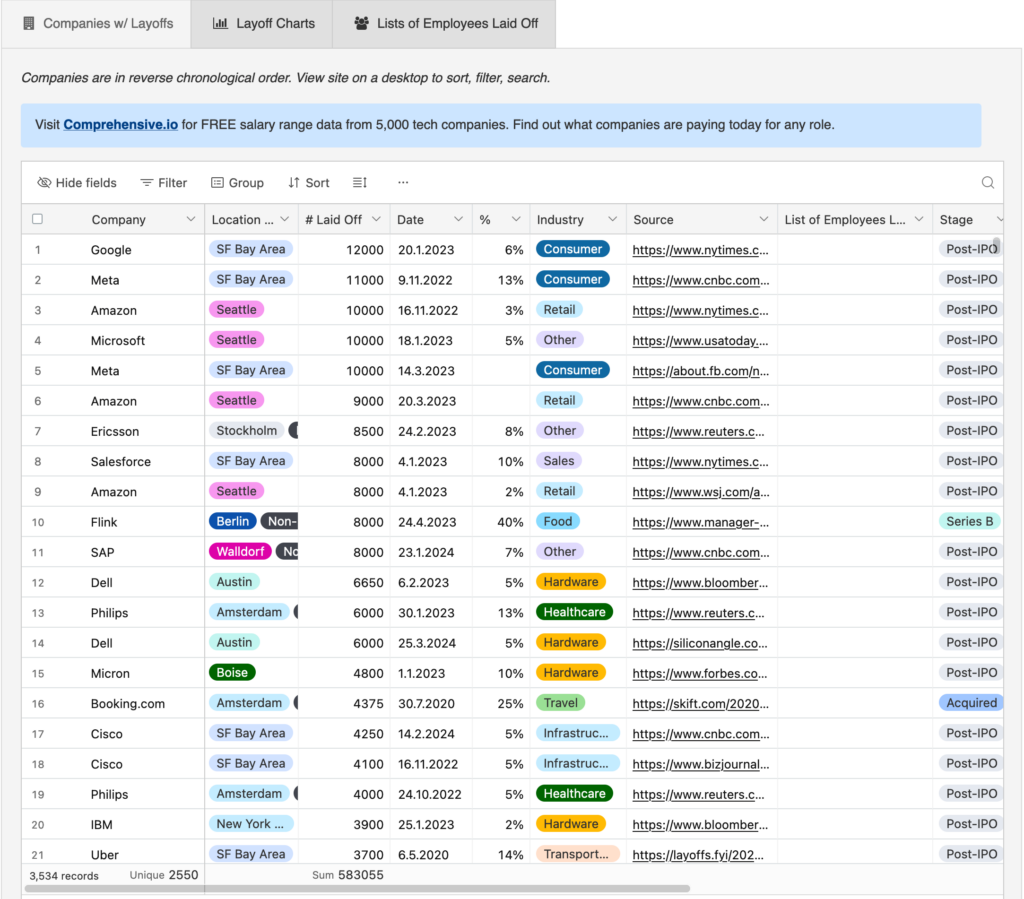Toggle the select-all checkbox in header
This screenshot has width=1024, height=899.
click(x=38, y=219)
